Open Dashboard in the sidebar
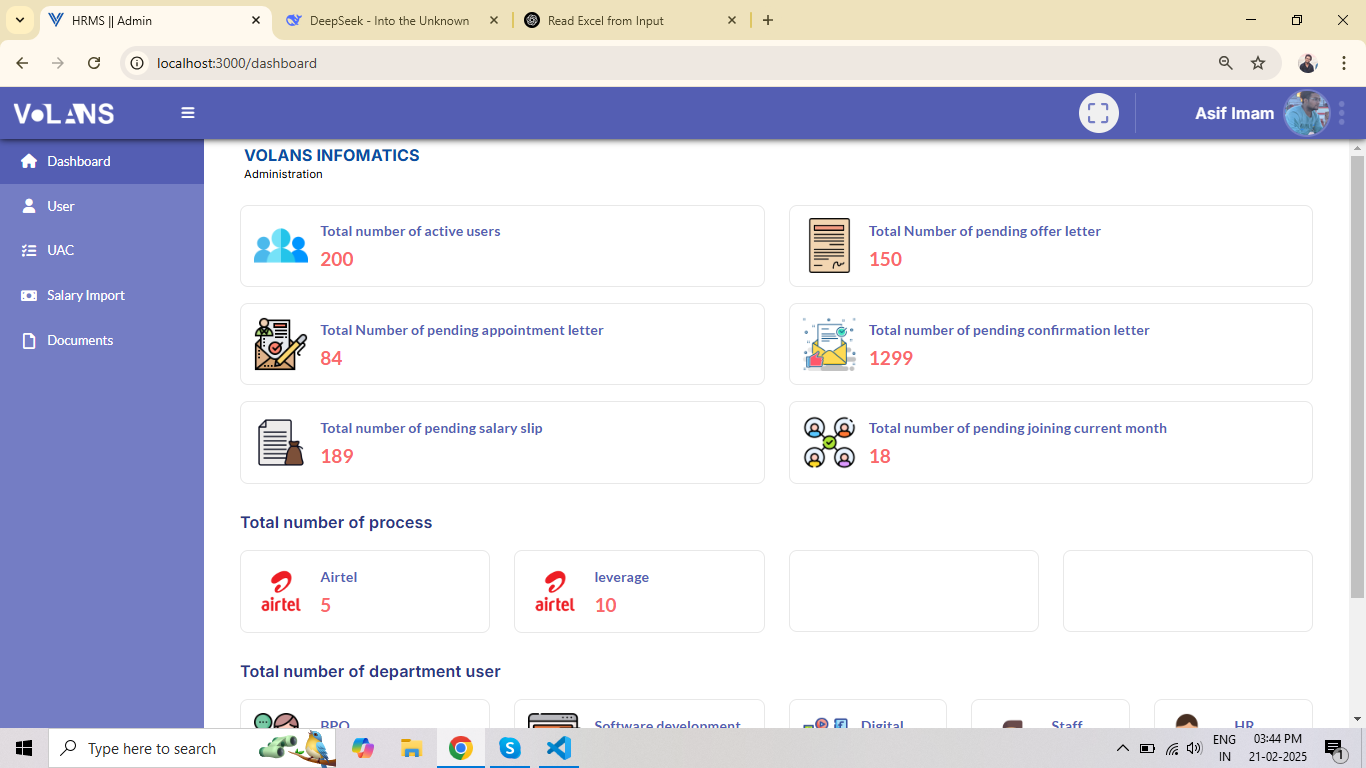Image resolution: width=1366 pixels, height=768 pixels. click(x=79, y=161)
